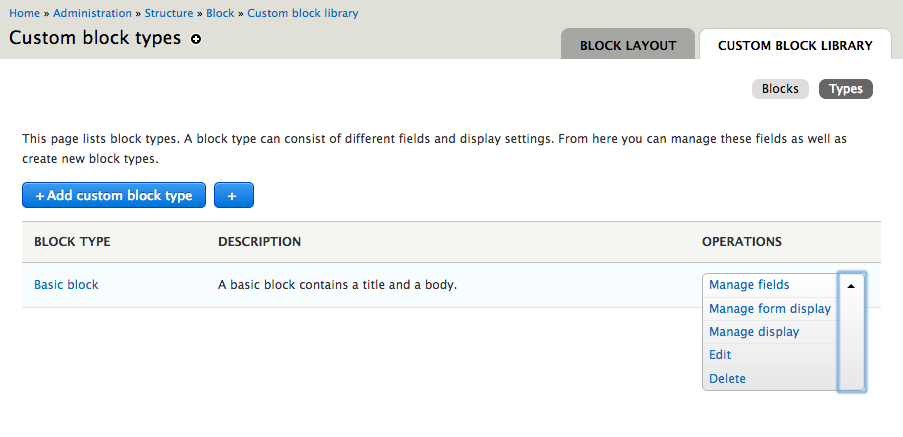
Task: Select the Types secondary tab
Action: point(846,89)
